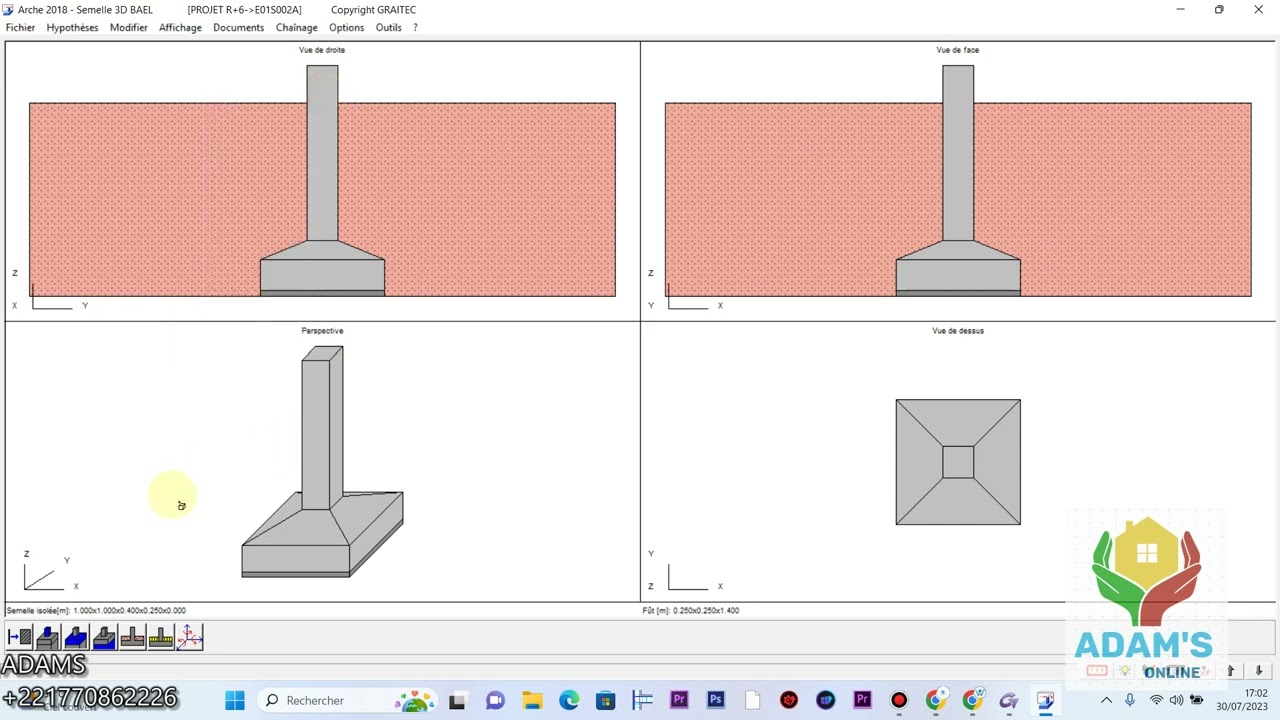Viewport: 1280px width, 720px height.
Task: Open the Wi-Fi network tray icon
Action: 1156,700
